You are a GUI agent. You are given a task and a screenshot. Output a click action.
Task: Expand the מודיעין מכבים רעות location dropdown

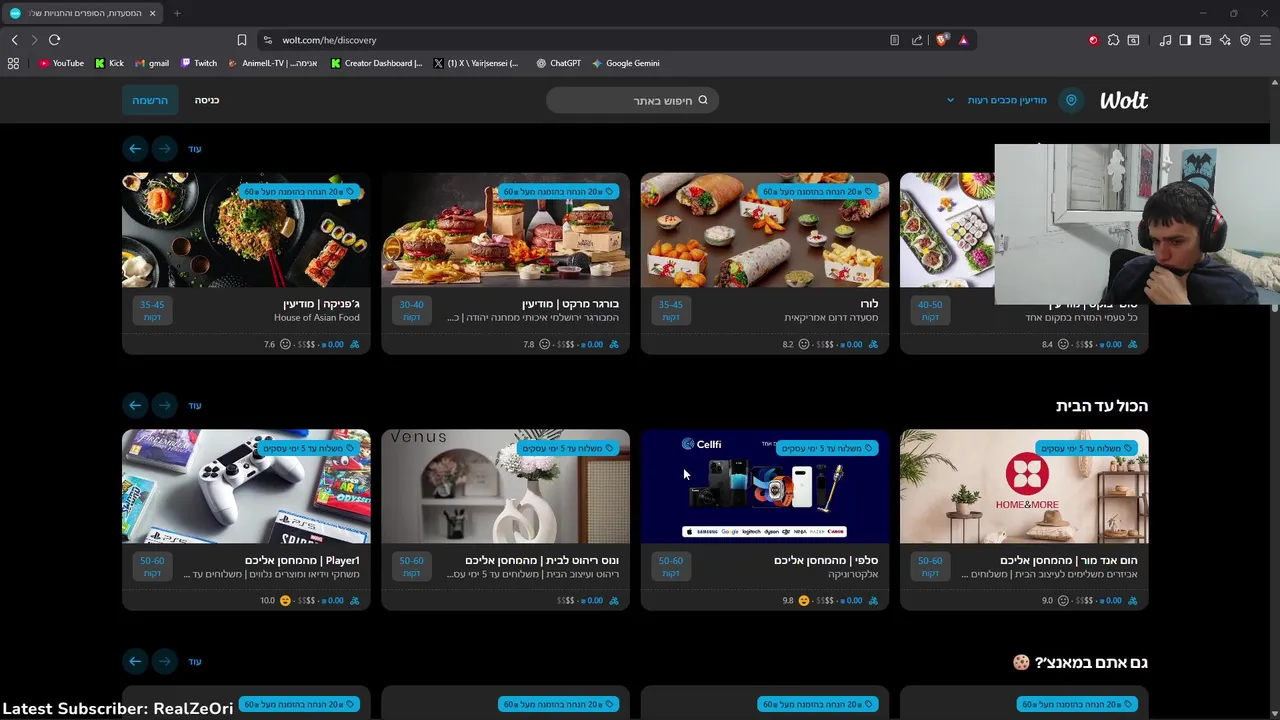(998, 100)
